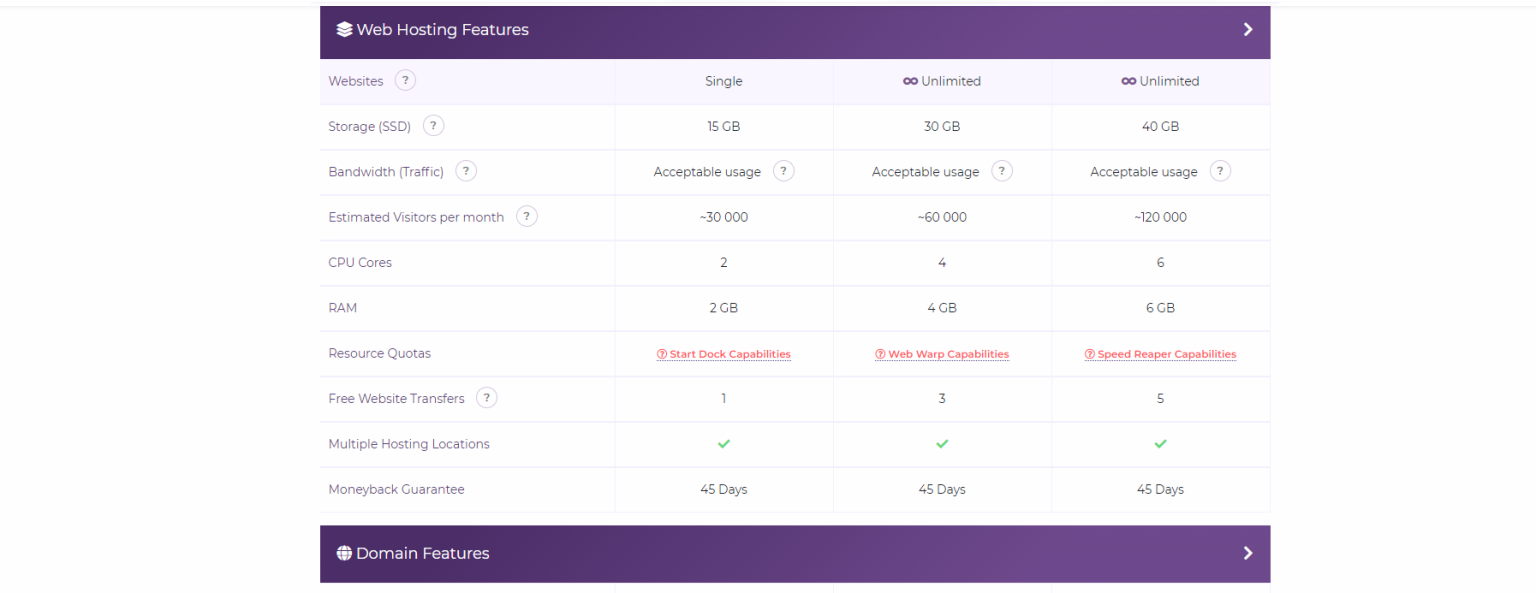The width and height of the screenshot is (1536, 593).
Task: Click the Web Hosting Features header bar
Action: (x=796, y=31)
